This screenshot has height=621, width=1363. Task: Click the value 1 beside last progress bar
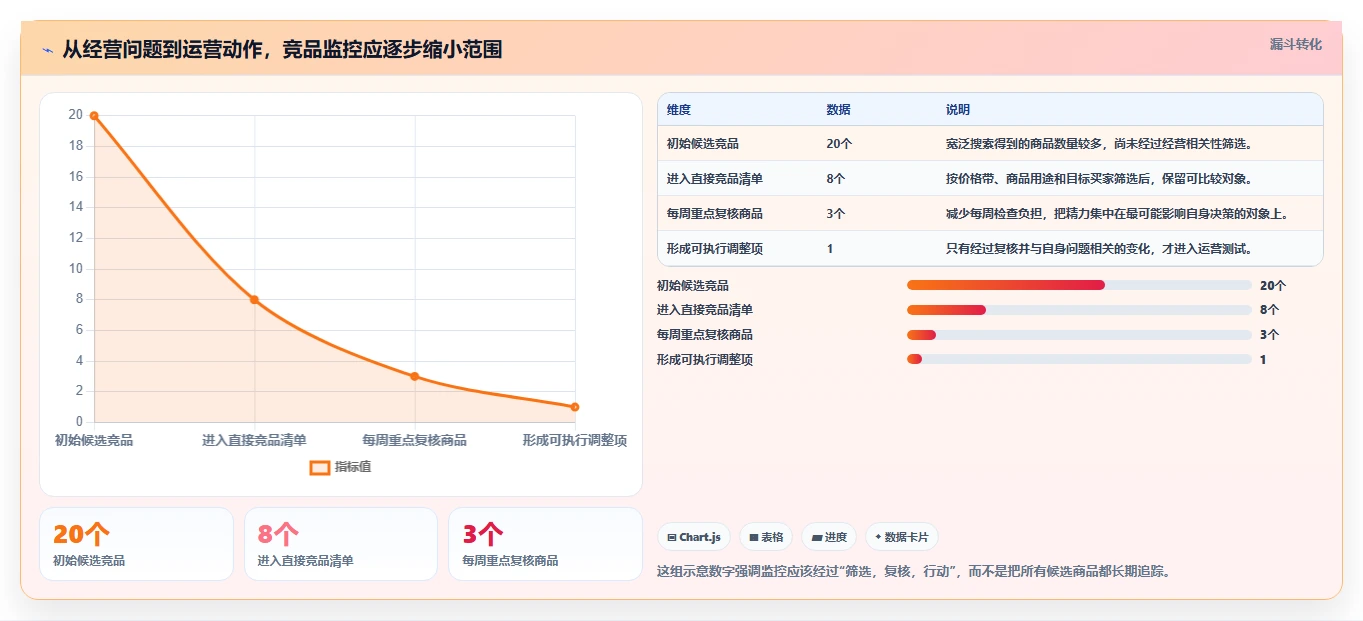point(1263,360)
